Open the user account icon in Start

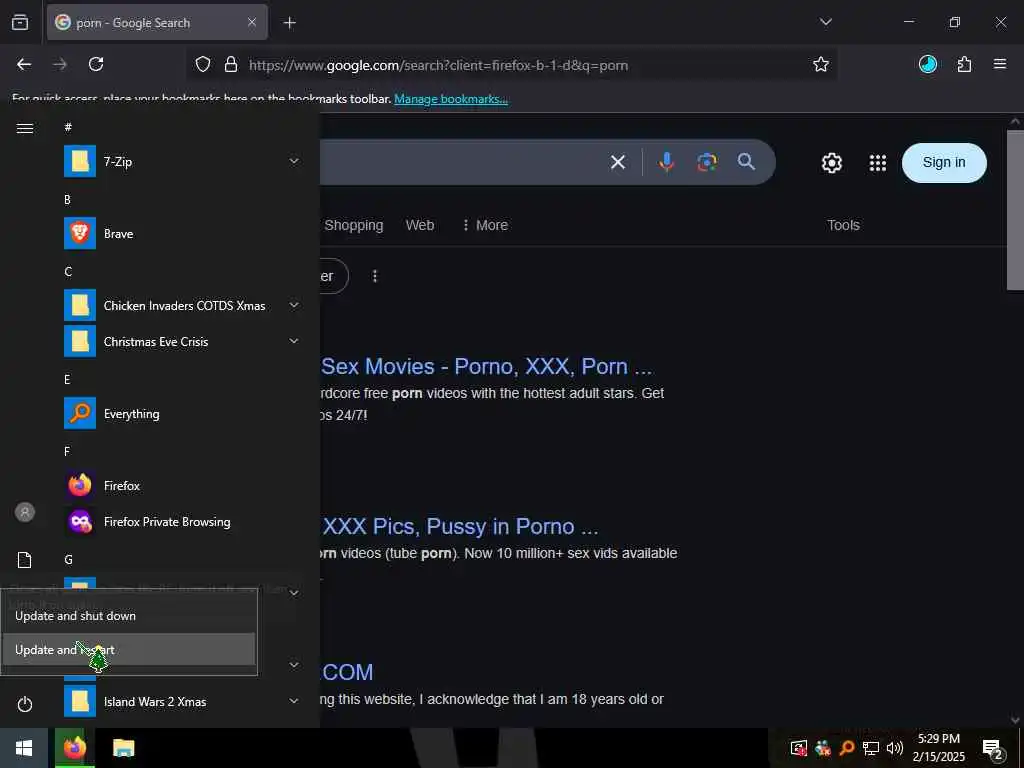25,512
